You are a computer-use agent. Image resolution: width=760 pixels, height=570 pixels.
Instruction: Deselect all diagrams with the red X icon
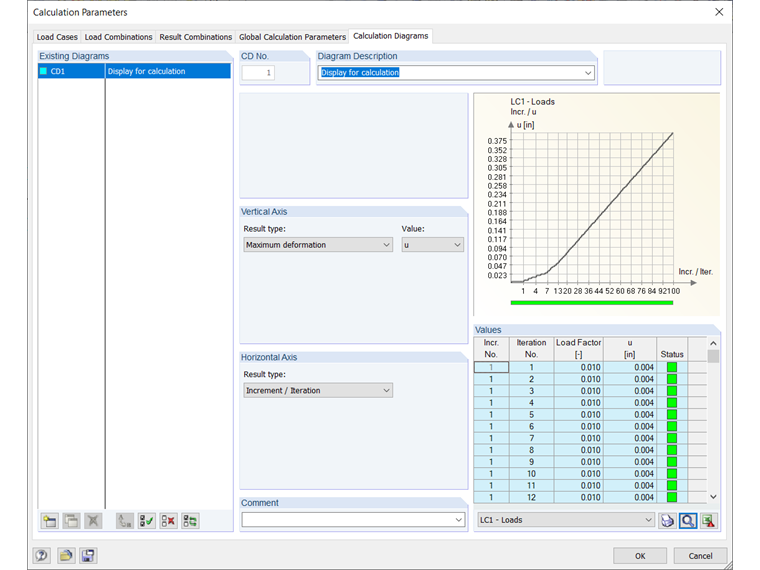[169, 521]
